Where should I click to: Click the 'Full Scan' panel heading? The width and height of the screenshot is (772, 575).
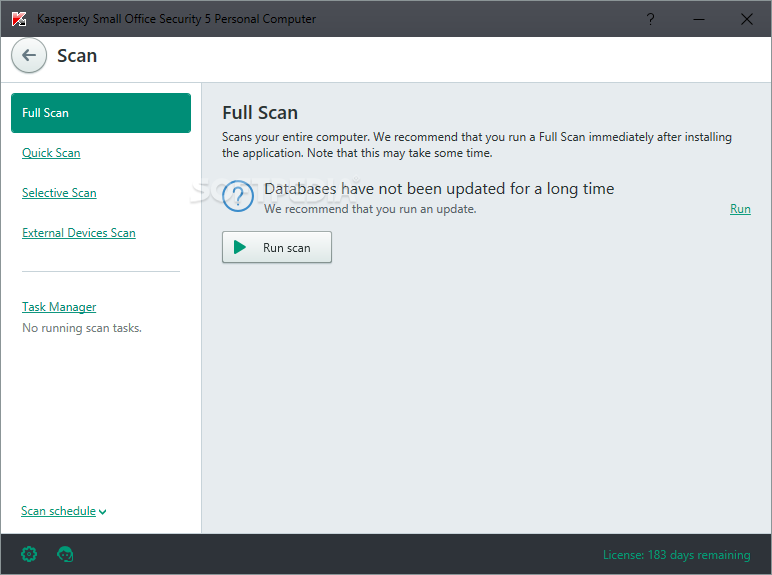260,113
